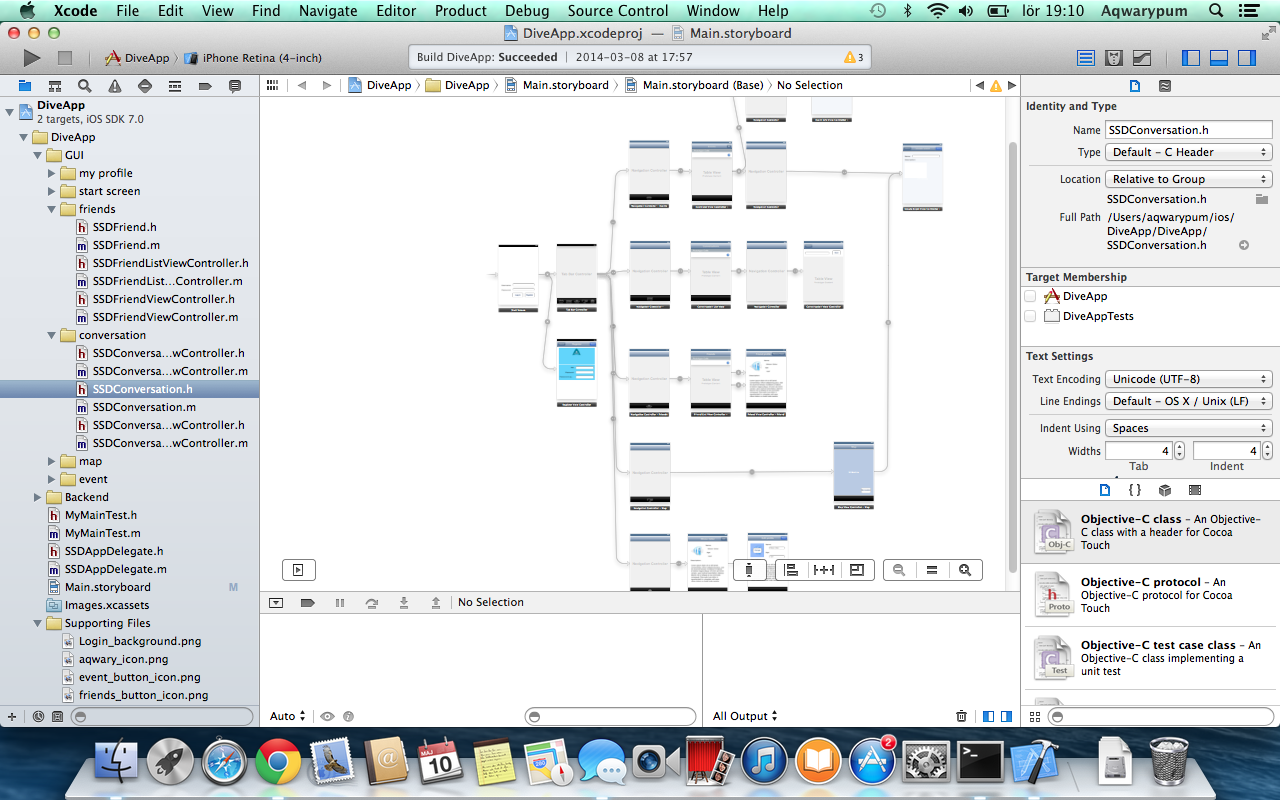Show the Assistant editor
This screenshot has height=800, width=1280.
pyautogui.click(x=1114, y=58)
